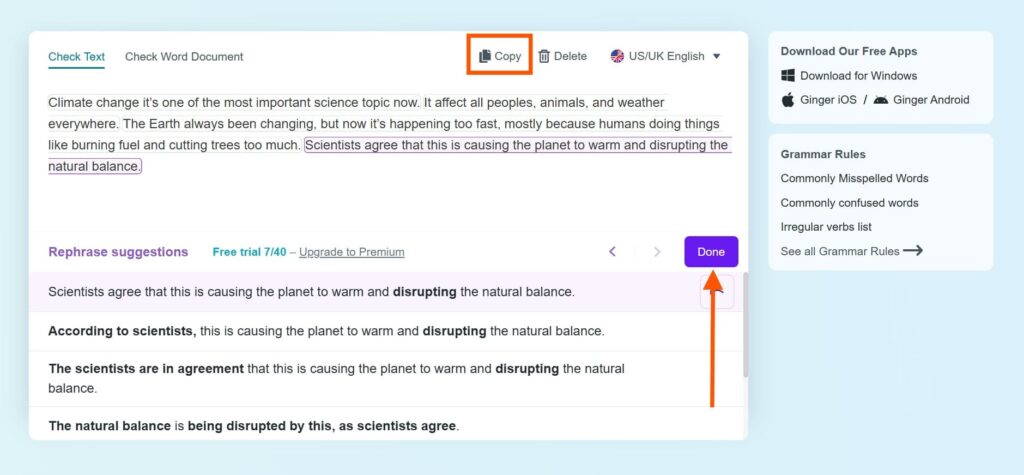Screen dimensions: 1024x475
Task: Open the US/UK English language dropdown
Action: tap(665, 56)
